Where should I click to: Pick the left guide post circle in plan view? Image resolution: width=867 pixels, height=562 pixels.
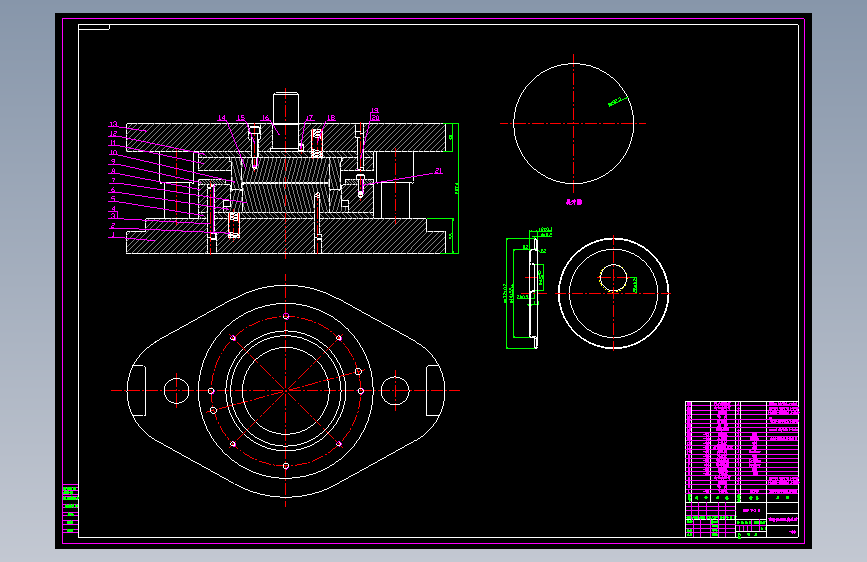(176, 391)
